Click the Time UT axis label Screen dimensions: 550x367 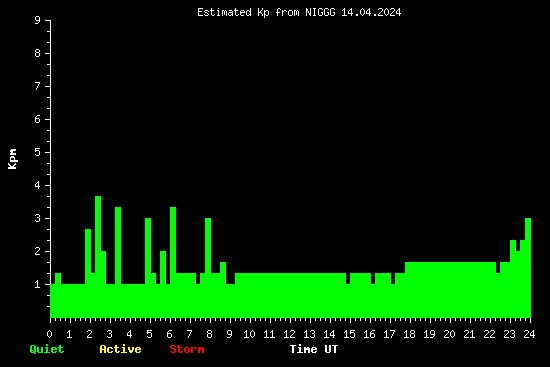point(314,349)
